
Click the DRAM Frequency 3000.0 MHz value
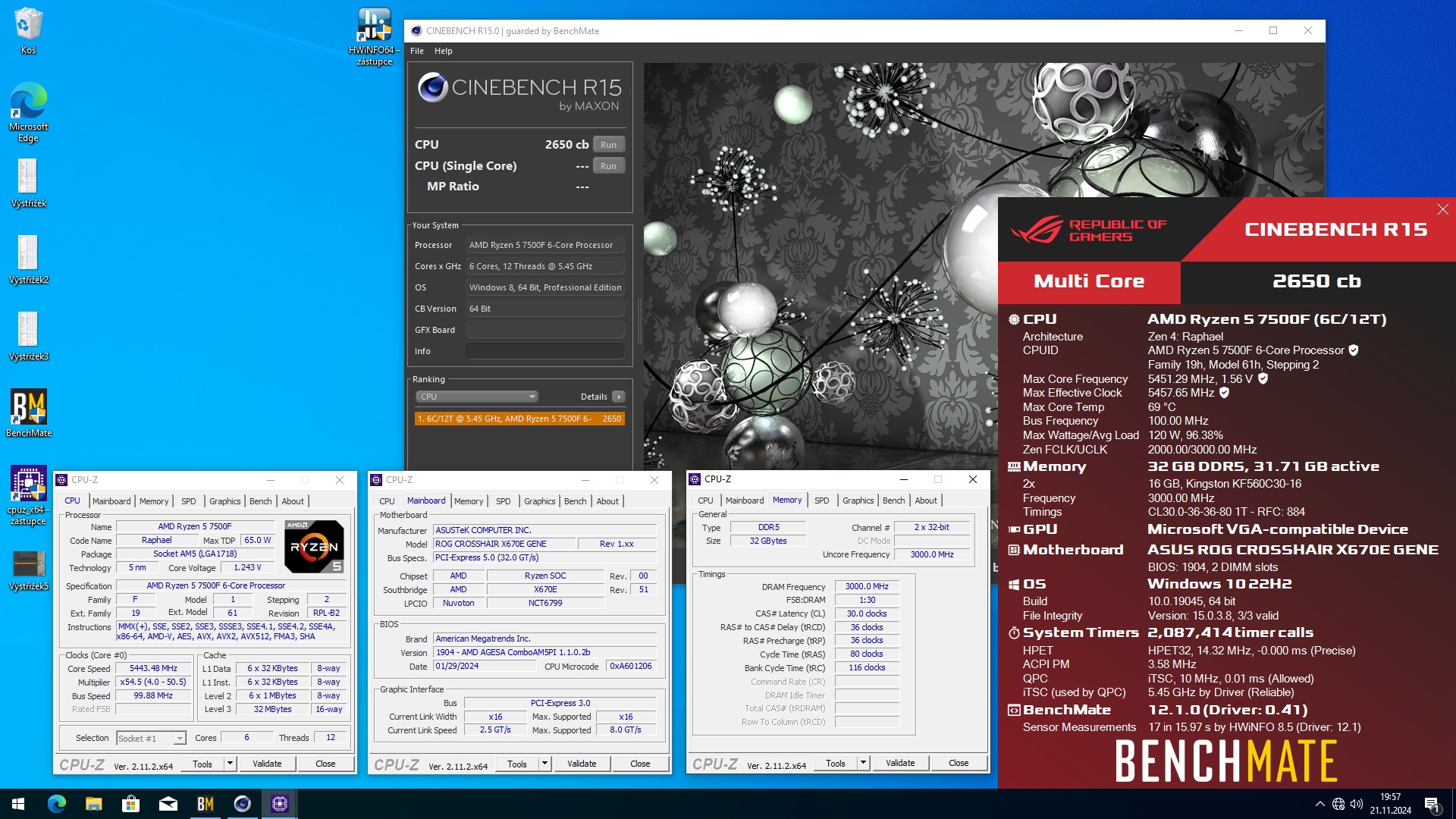click(867, 586)
